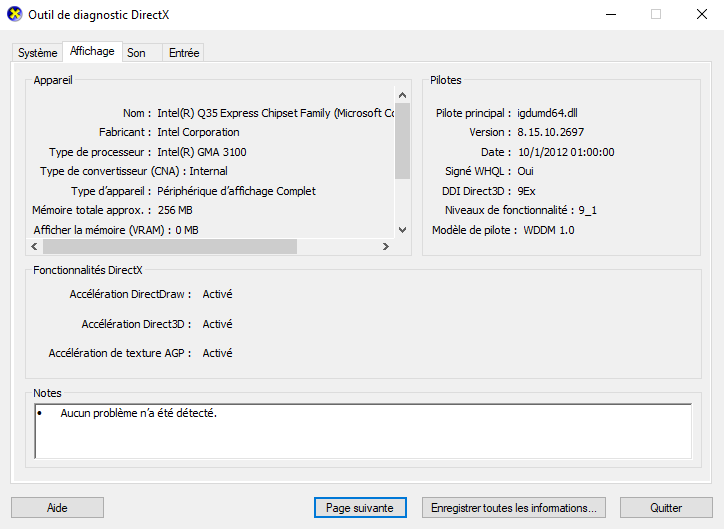This screenshot has height=529, width=724.
Task: Click the Quitter button
Action: pos(666,508)
